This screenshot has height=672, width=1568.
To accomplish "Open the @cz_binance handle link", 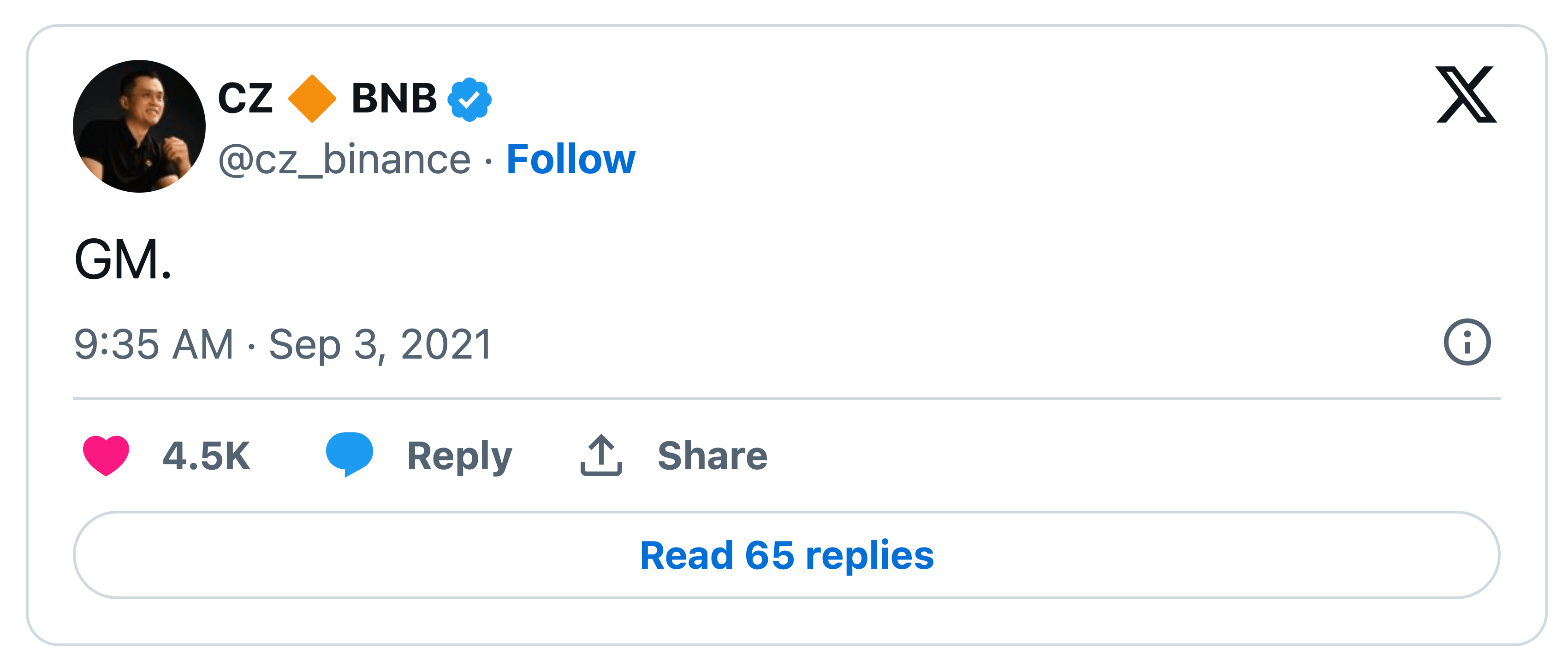I will pyautogui.click(x=344, y=159).
